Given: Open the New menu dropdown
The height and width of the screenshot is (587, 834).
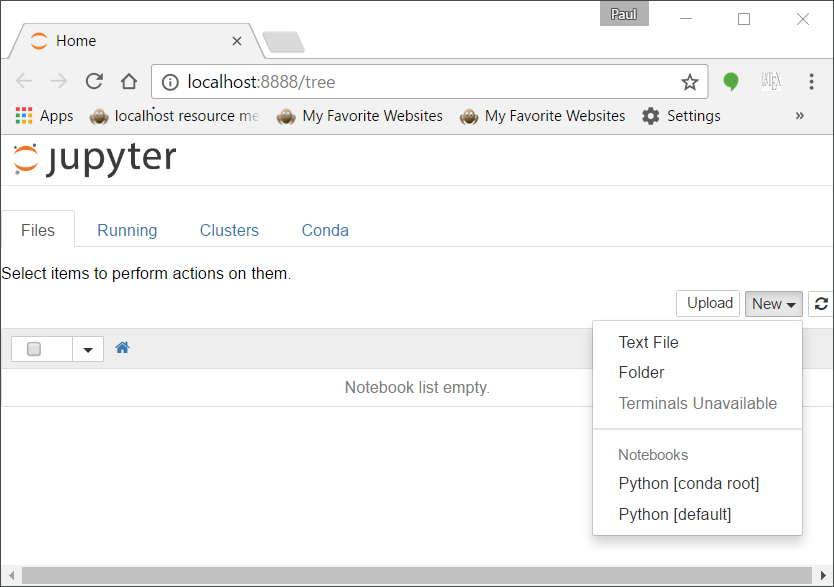Looking at the screenshot, I should click(x=773, y=303).
